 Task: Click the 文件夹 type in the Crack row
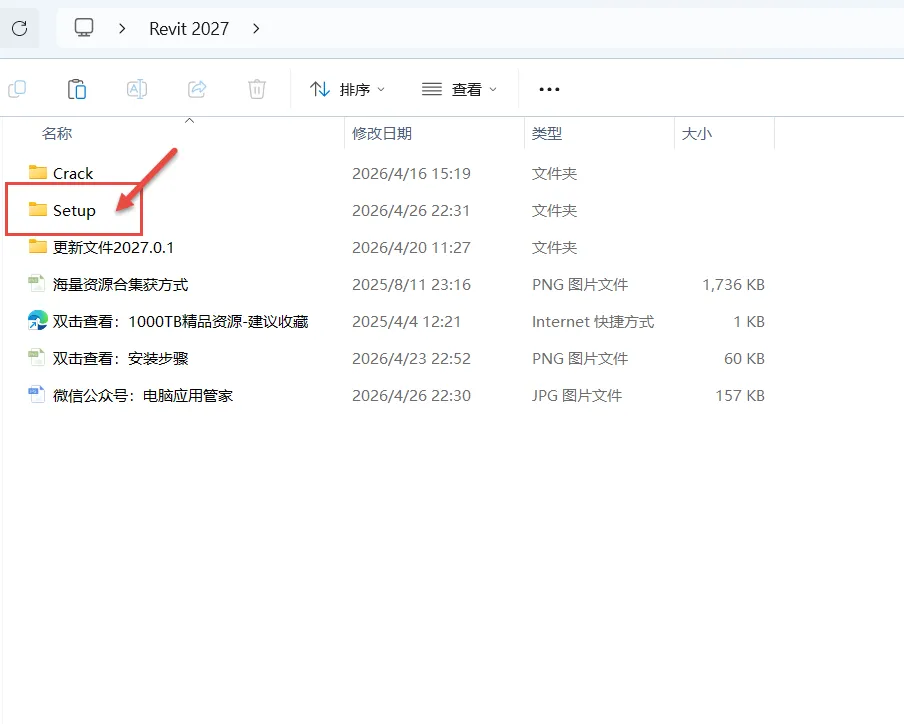point(554,174)
